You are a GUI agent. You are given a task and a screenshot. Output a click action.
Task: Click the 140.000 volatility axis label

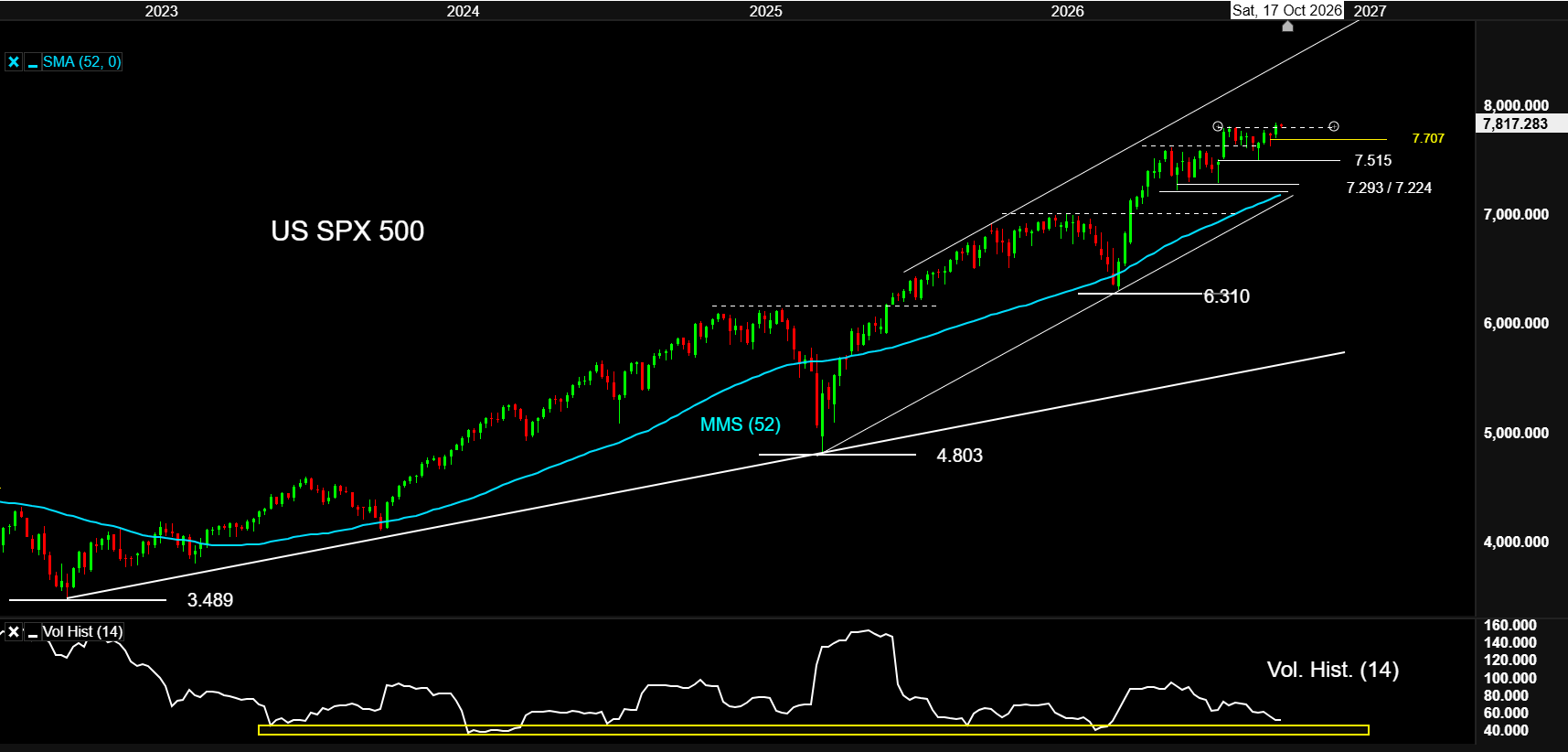click(x=1510, y=642)
